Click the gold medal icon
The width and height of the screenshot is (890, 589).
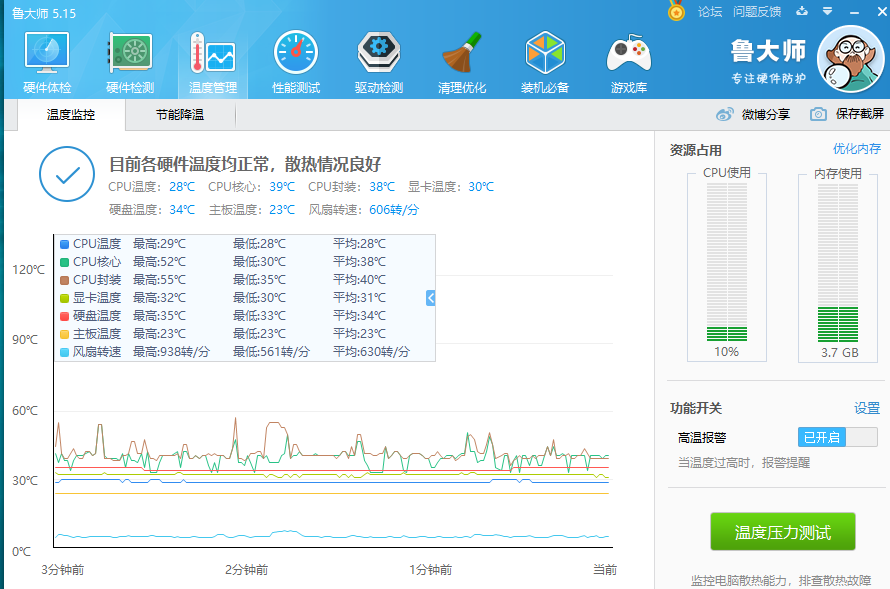677,12
